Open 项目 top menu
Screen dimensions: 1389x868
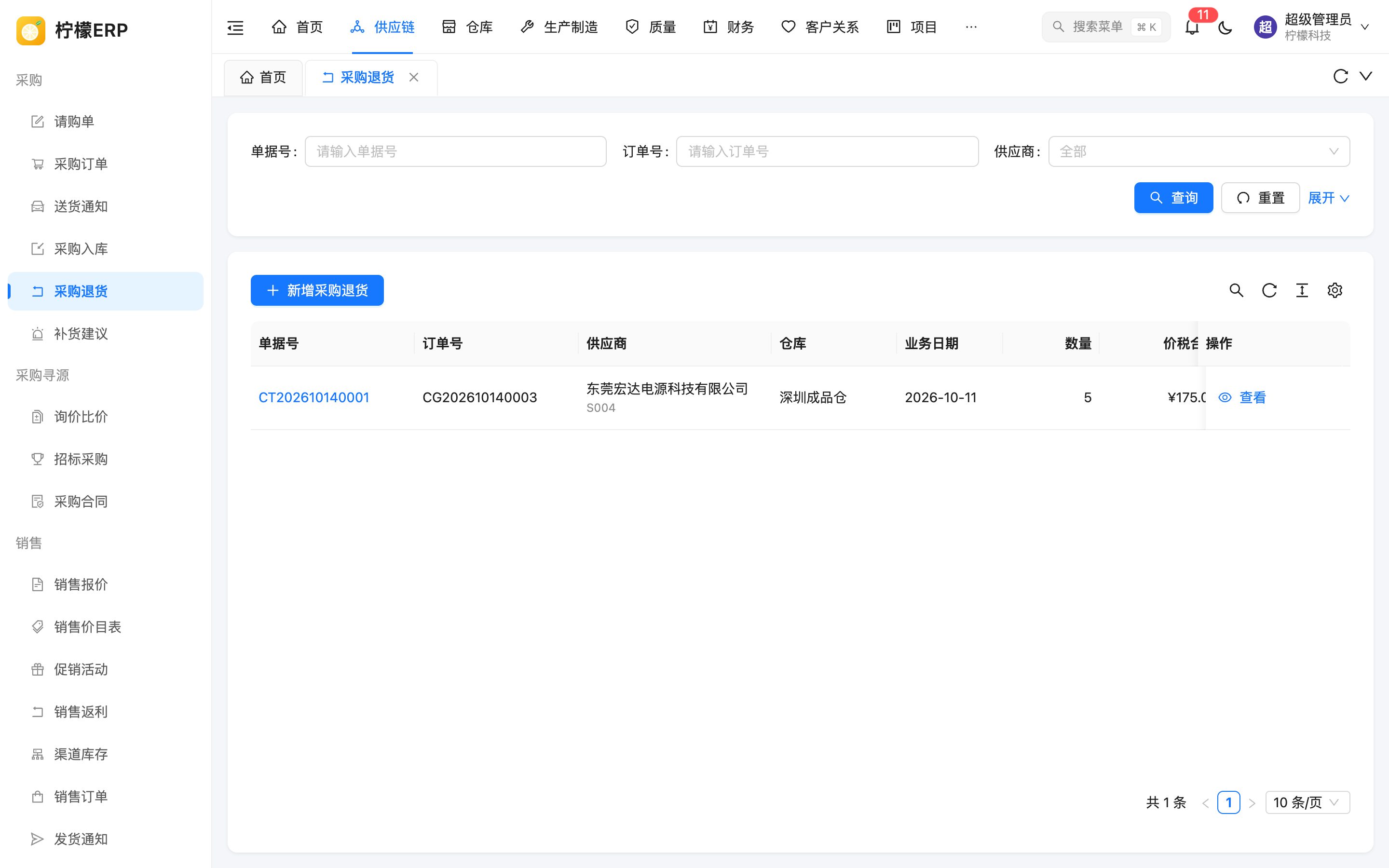[912, 27]
